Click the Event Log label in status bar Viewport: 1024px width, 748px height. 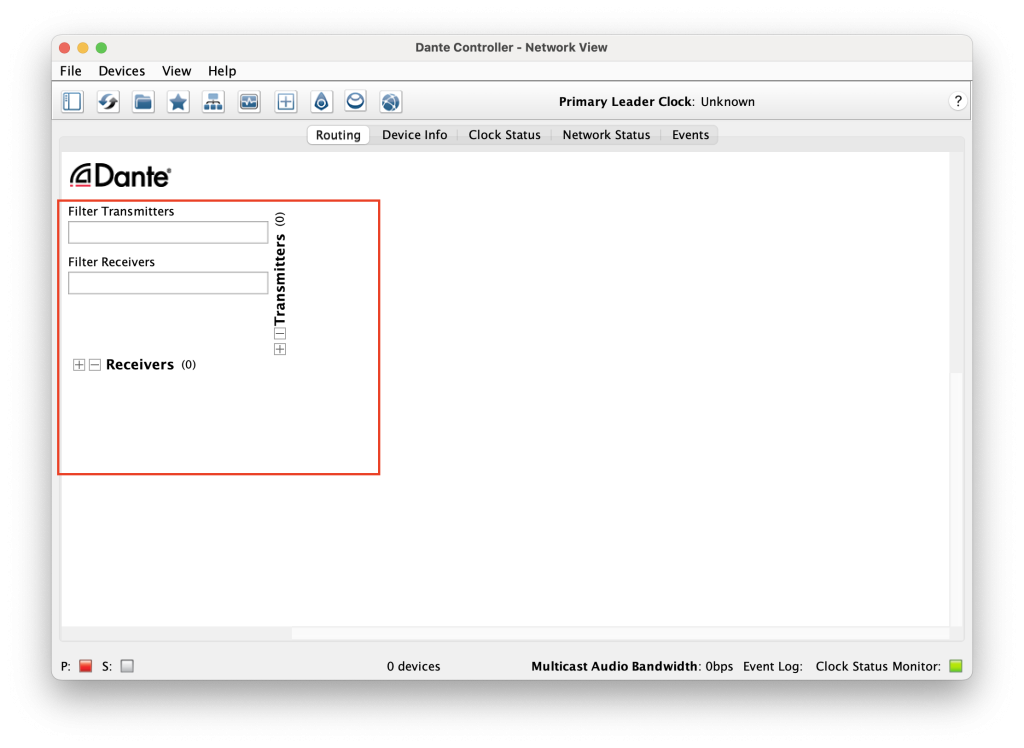pyautogui.click(x=773, y=666)
